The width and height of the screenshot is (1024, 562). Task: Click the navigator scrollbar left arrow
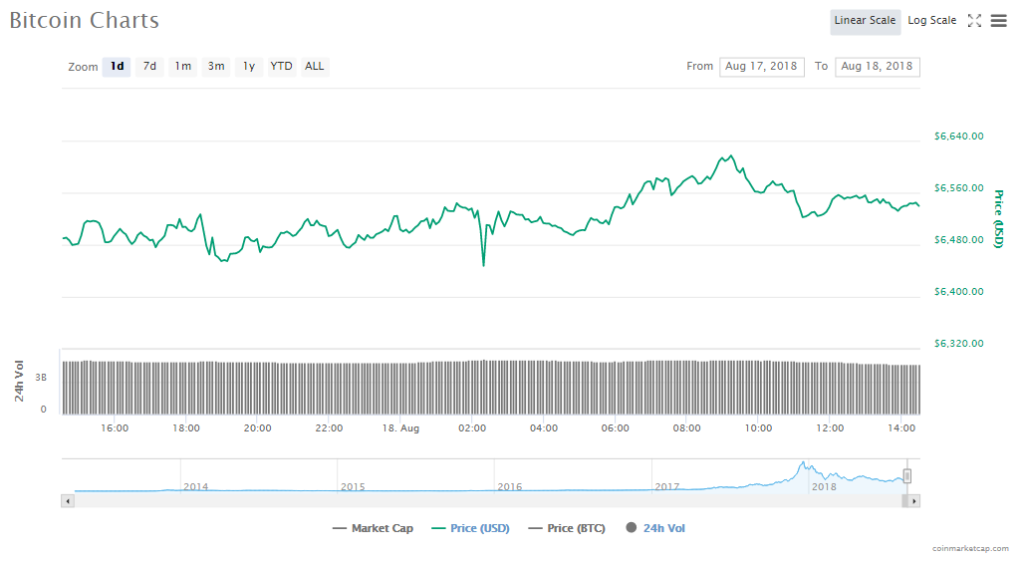(x=68, y=500)
